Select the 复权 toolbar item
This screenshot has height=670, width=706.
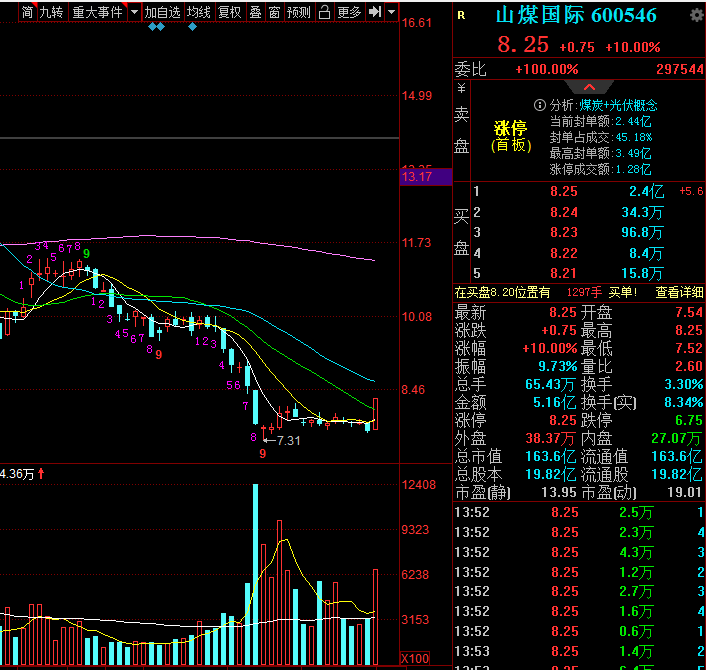click(x=229, y=13)
